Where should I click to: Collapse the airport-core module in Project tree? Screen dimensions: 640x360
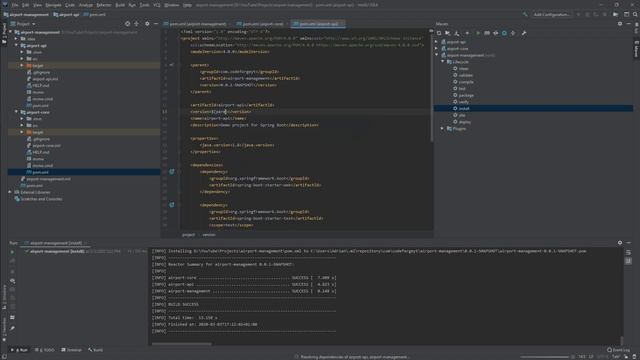(x=16, y=112)
